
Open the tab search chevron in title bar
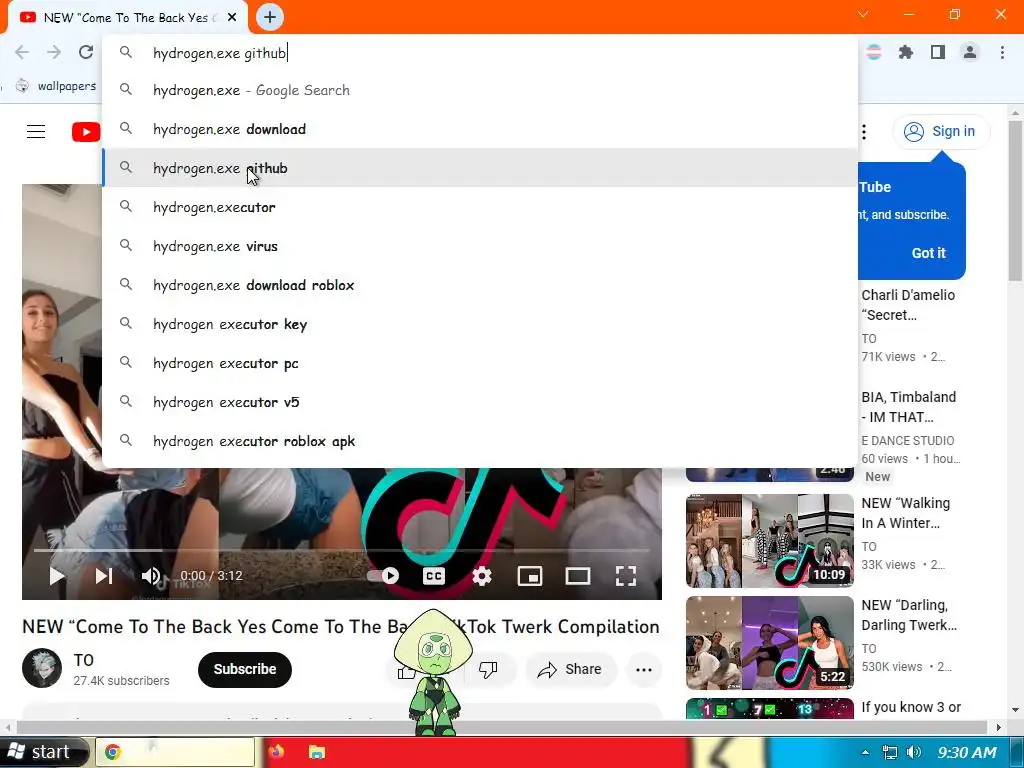[x=863, y=14]
